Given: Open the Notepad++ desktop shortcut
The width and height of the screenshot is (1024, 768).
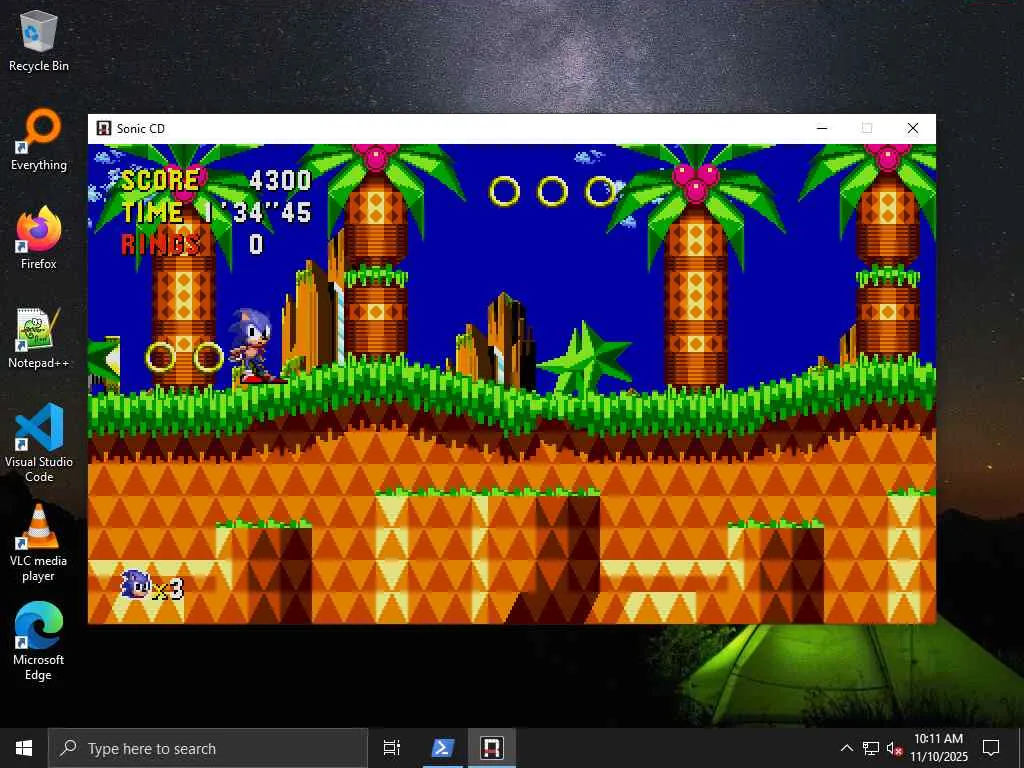Looking at the screenshot, I should (x=39, y=338).
